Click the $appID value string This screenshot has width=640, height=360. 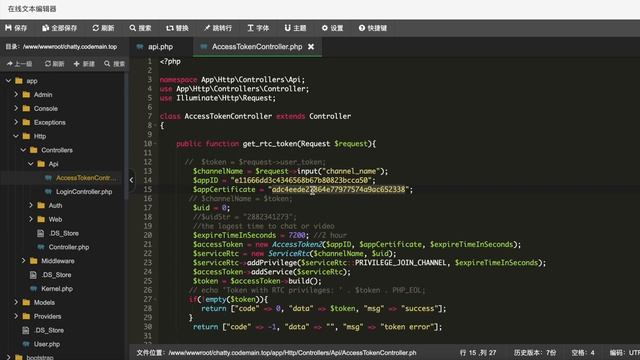click(x=302, y=180)
